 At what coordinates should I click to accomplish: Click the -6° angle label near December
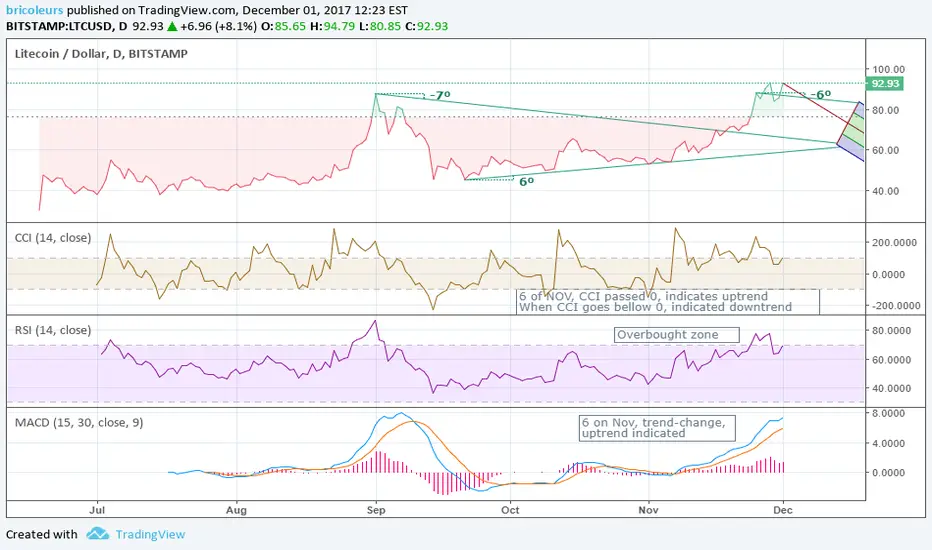(821, 95)
